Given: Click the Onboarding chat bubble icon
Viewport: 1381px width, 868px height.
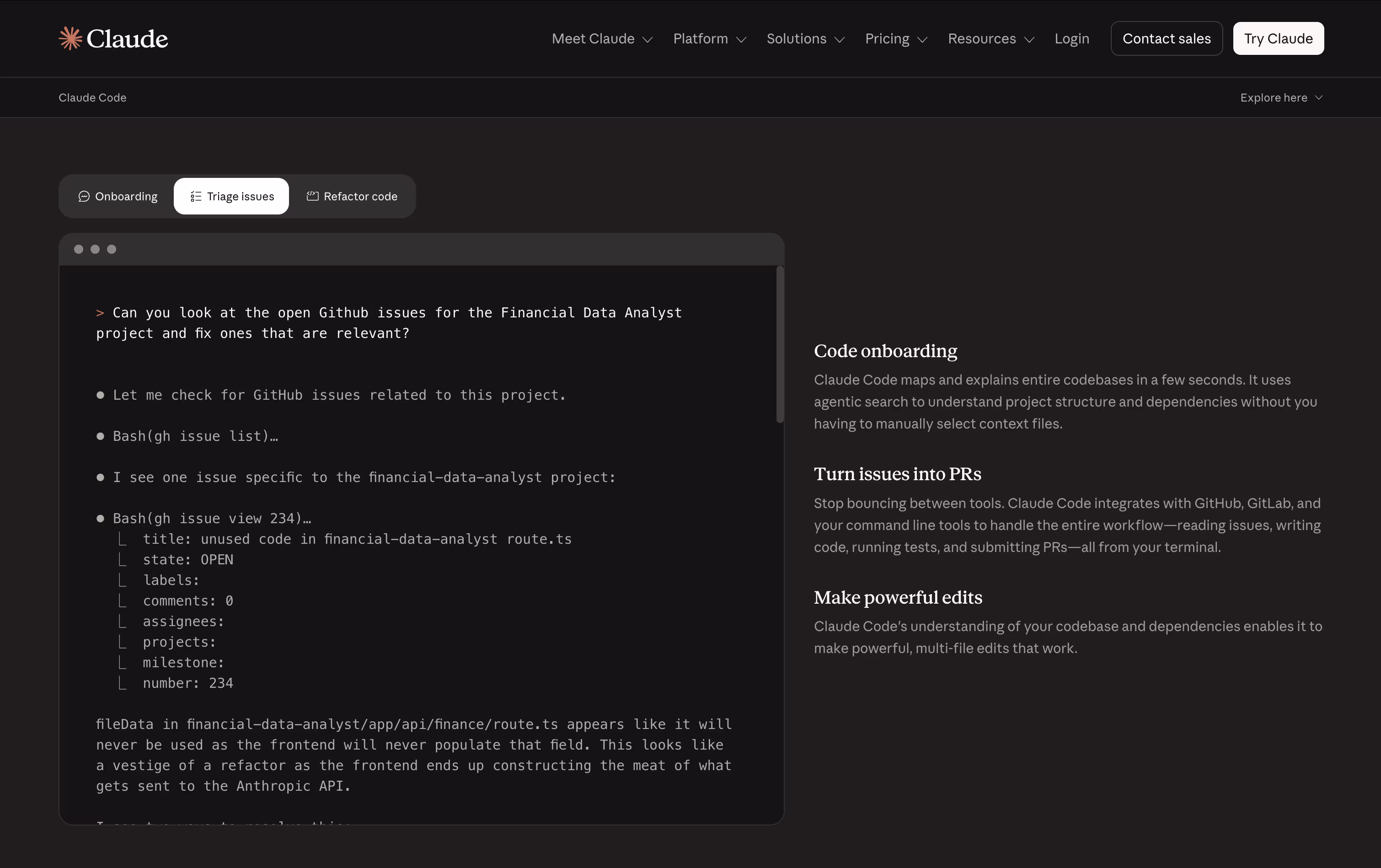Looking at the screenshot, I should point(84,196).
